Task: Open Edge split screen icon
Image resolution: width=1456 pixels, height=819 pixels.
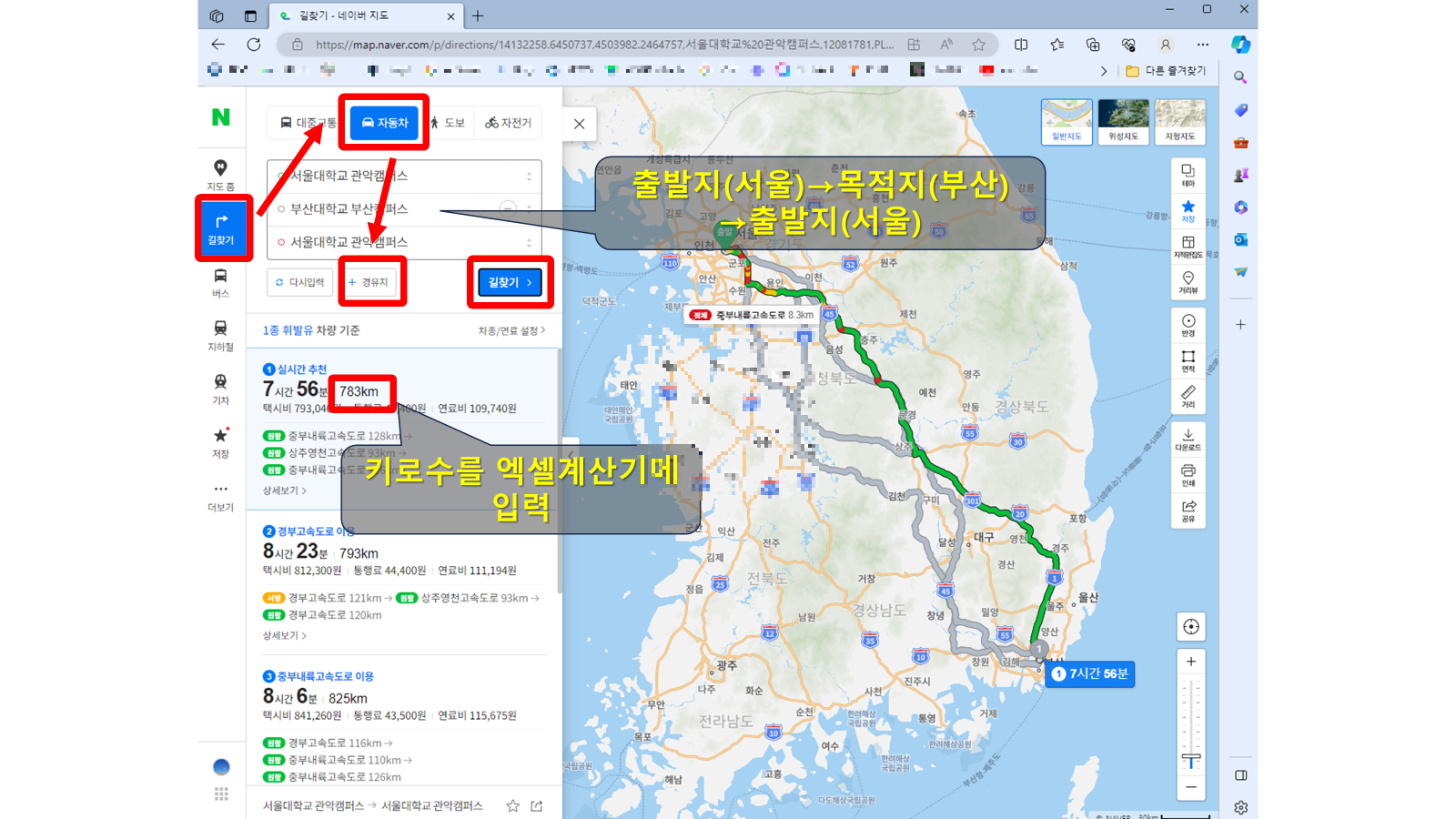Action: pyautogui.click(x=1021, y=45)
